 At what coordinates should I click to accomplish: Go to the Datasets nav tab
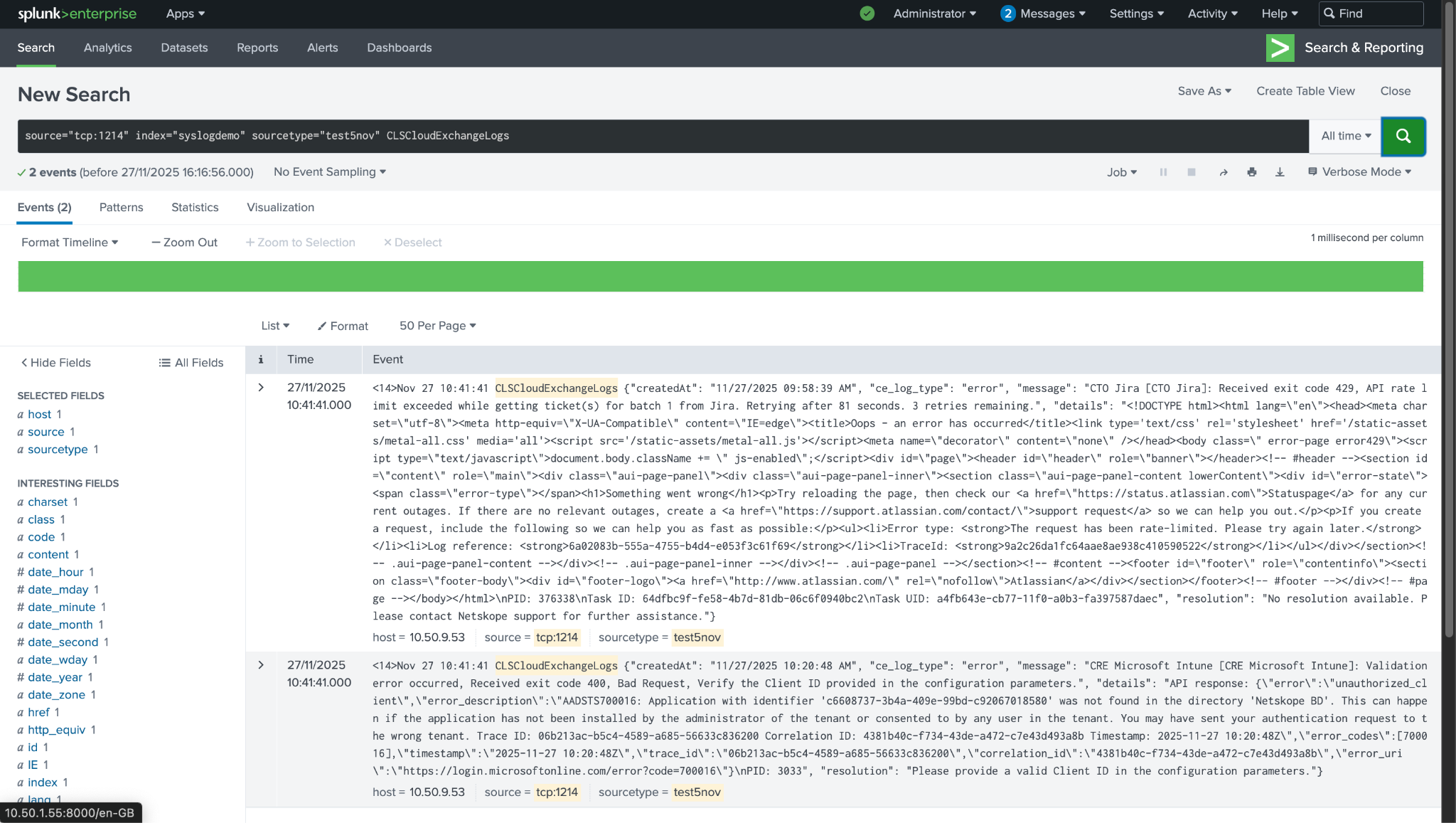(x=184, y=48)
